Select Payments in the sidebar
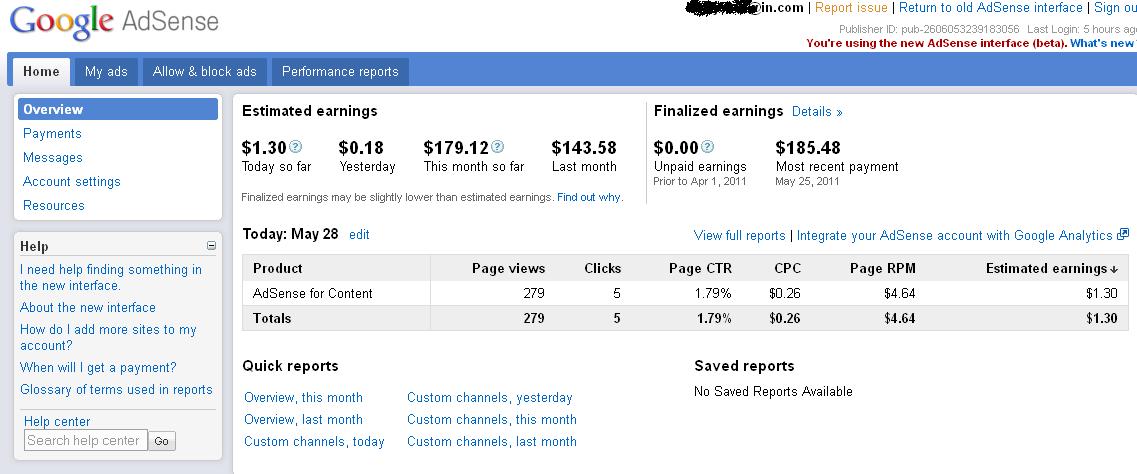This screenshot has height=474, width=1137. coord(52,134)
